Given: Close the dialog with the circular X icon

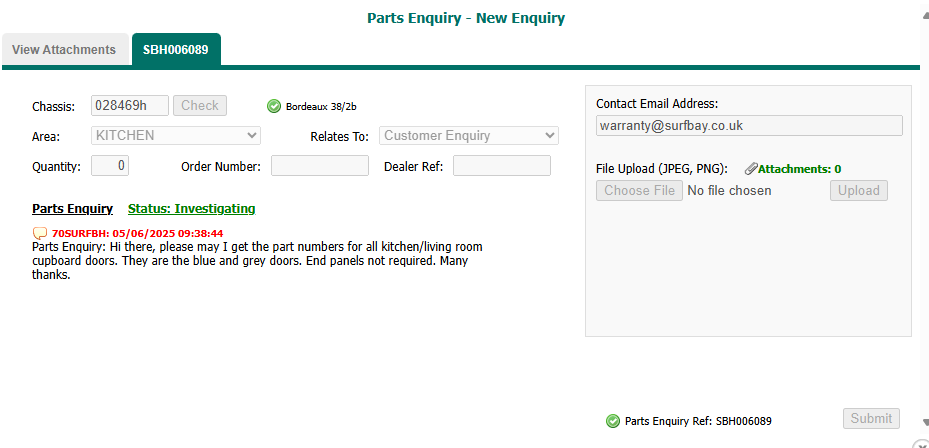Looking at the screenshot, I should tap(921, 445).
